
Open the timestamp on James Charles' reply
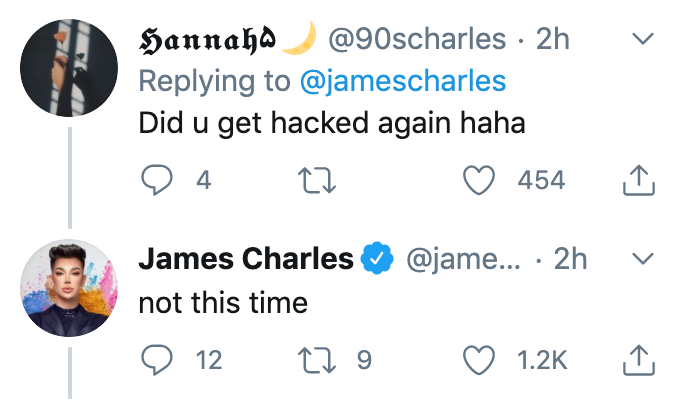pyautogui.click(x=570, y=259)
